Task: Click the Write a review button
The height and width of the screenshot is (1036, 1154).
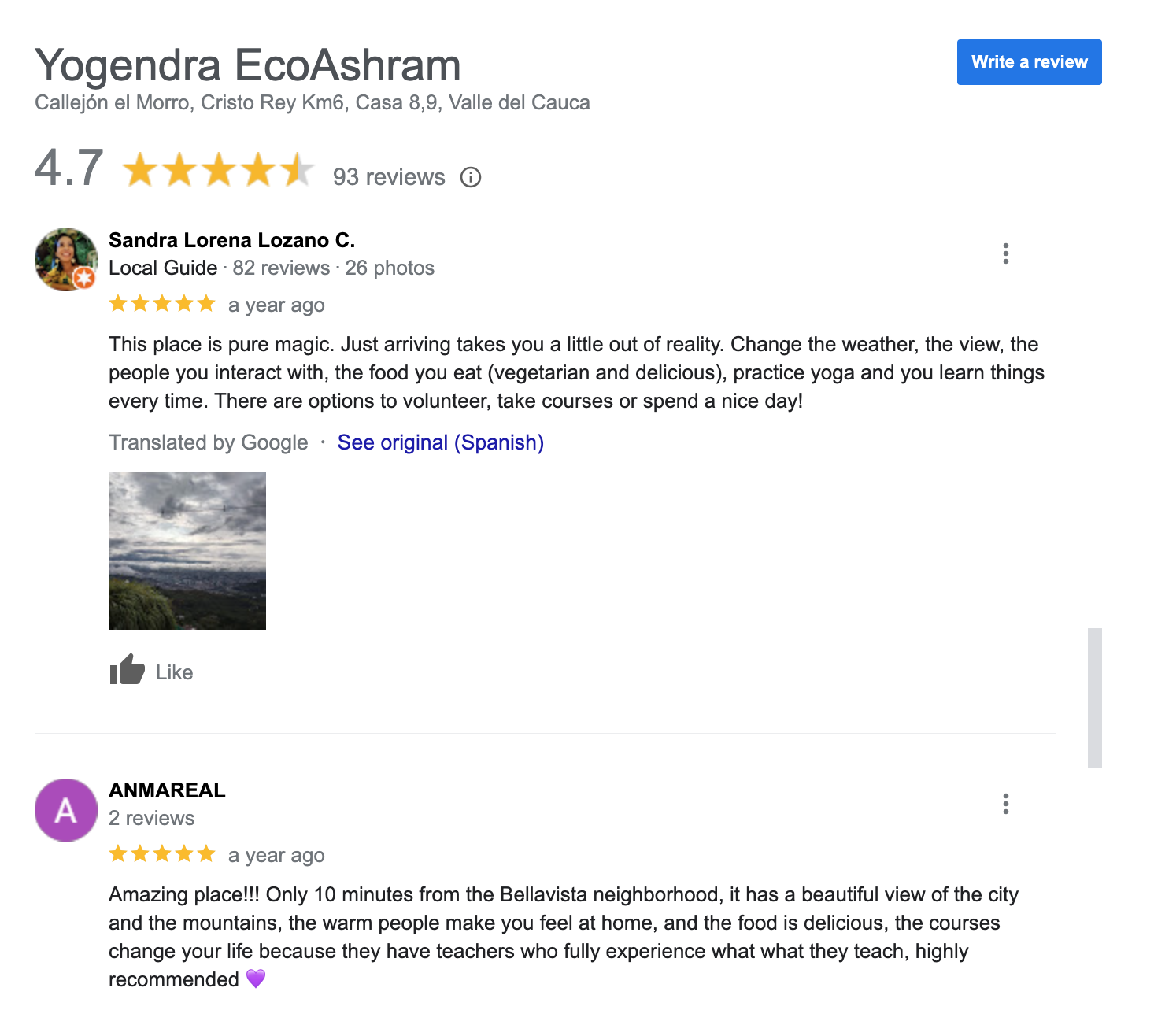Action: pyautogui.click(x=1029, y=62)
